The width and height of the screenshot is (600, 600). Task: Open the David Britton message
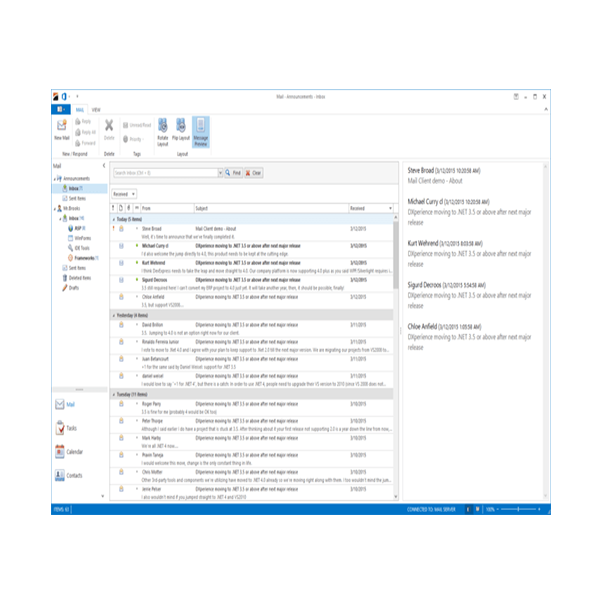coord(251,329)
